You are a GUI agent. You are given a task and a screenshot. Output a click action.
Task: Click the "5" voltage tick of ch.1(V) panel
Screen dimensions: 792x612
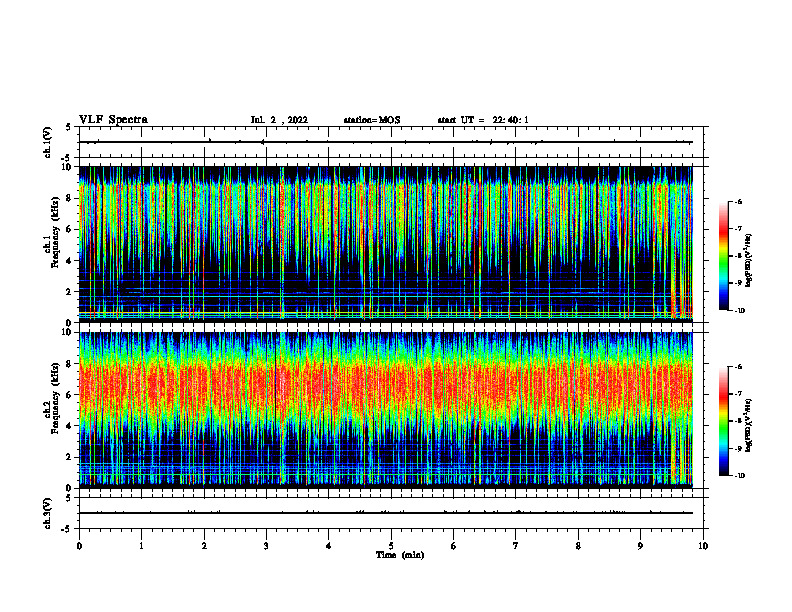70,127
